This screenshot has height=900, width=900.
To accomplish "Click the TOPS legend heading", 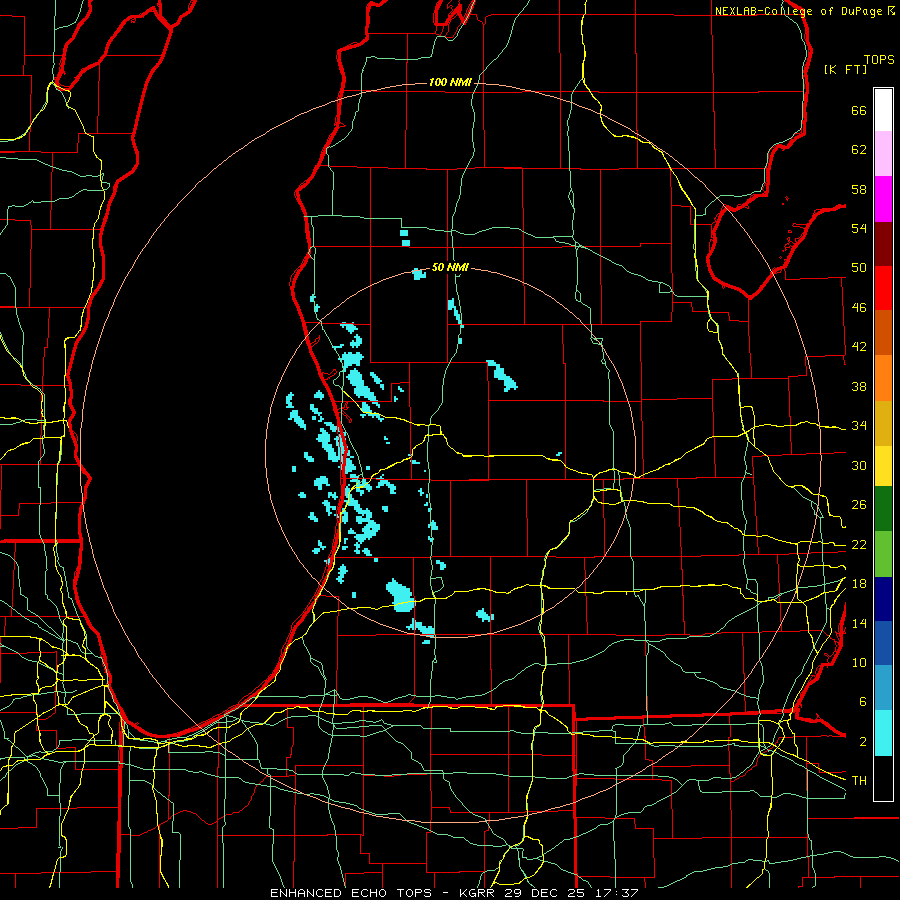I will pyautogui.click(x=879, y=60).
